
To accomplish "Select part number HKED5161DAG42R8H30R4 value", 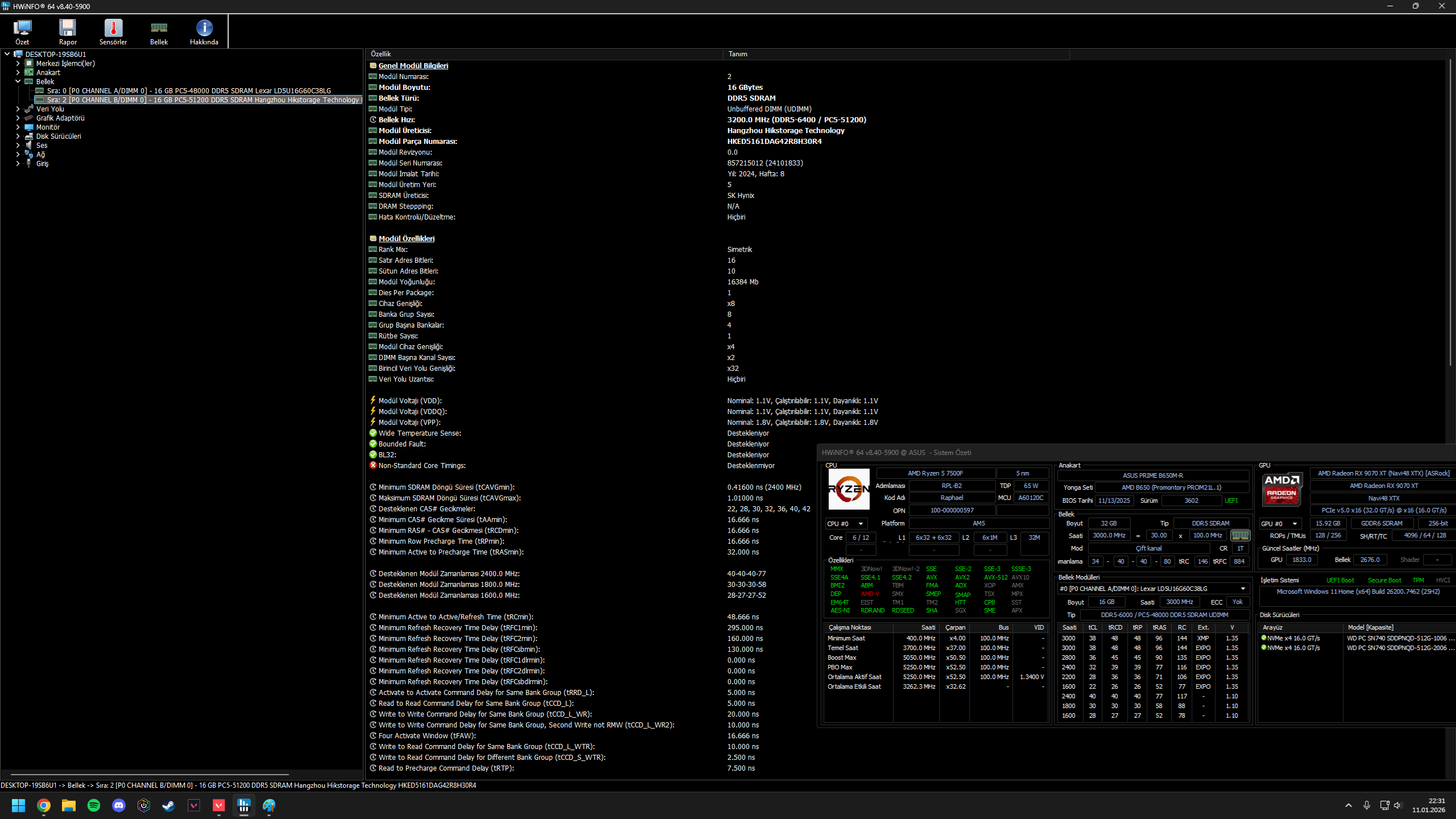I will (774, 141).
